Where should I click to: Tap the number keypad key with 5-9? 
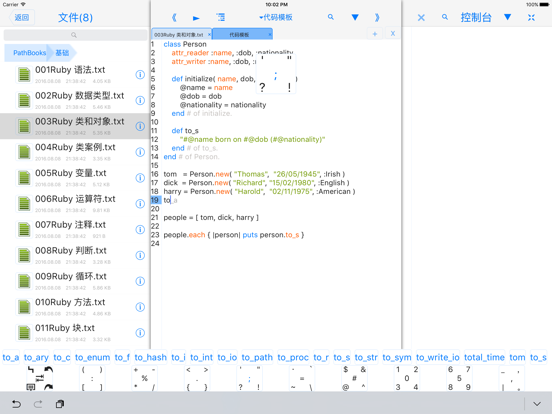459,378
